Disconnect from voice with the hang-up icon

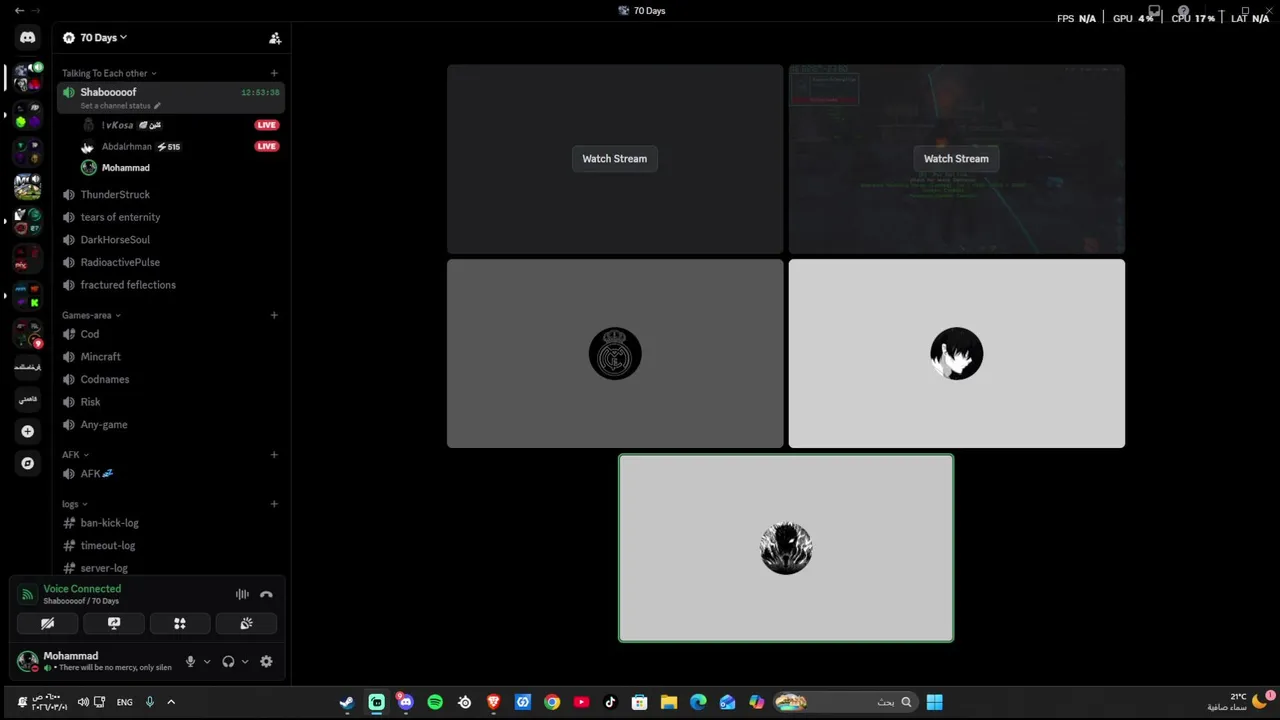click(266, 594)
